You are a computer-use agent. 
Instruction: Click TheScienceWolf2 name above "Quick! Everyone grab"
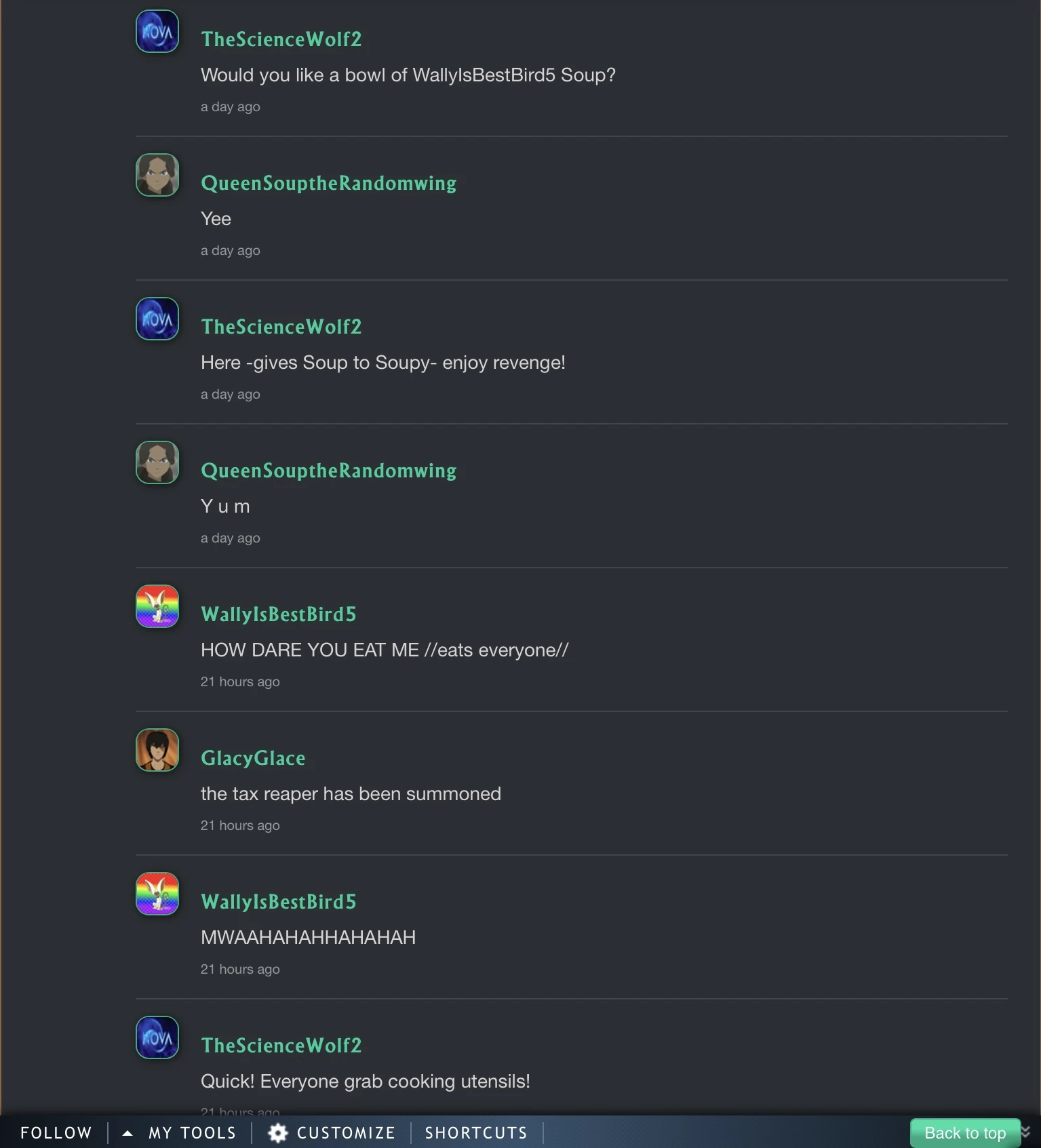[281, 1046]
